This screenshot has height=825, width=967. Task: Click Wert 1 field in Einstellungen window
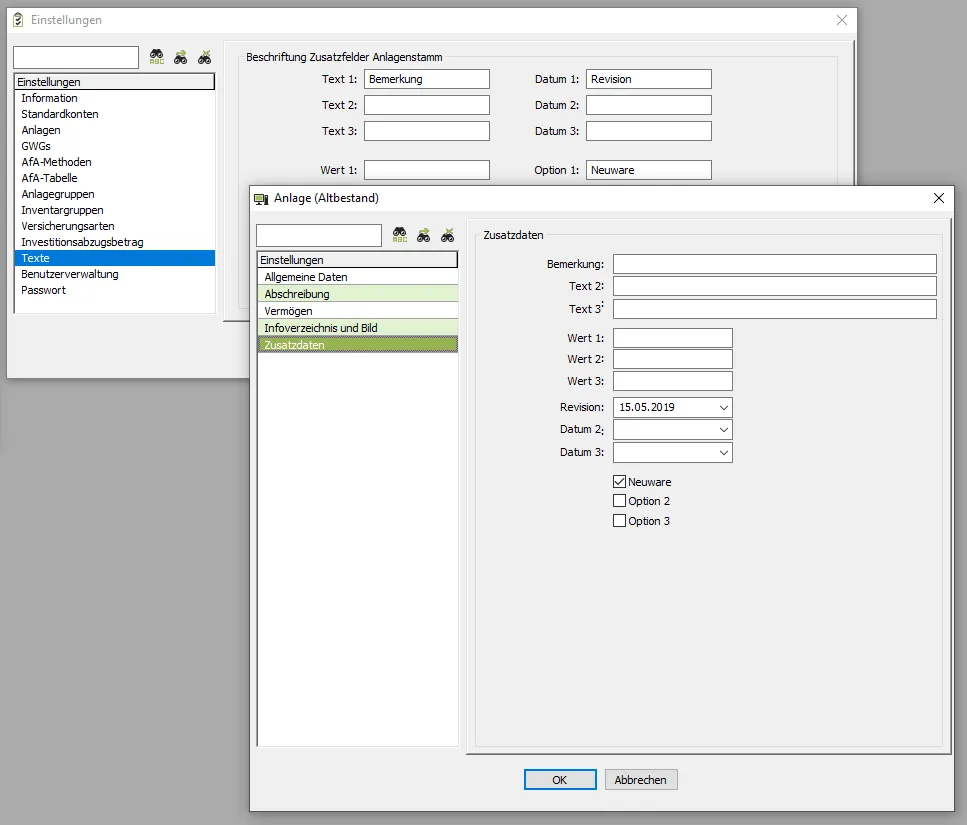[x=427, y=170]
